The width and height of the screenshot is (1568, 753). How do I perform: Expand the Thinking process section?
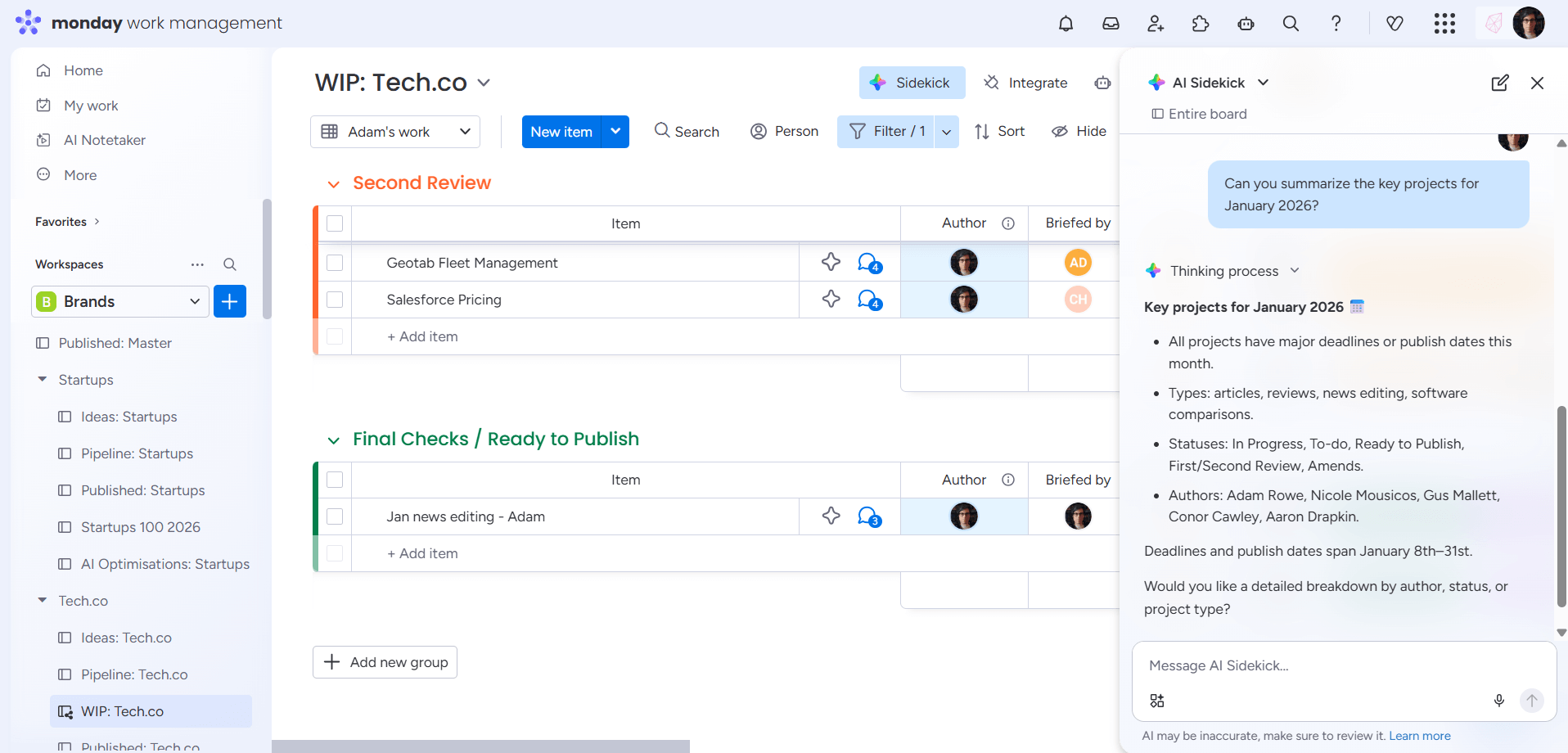[1295, 270]
